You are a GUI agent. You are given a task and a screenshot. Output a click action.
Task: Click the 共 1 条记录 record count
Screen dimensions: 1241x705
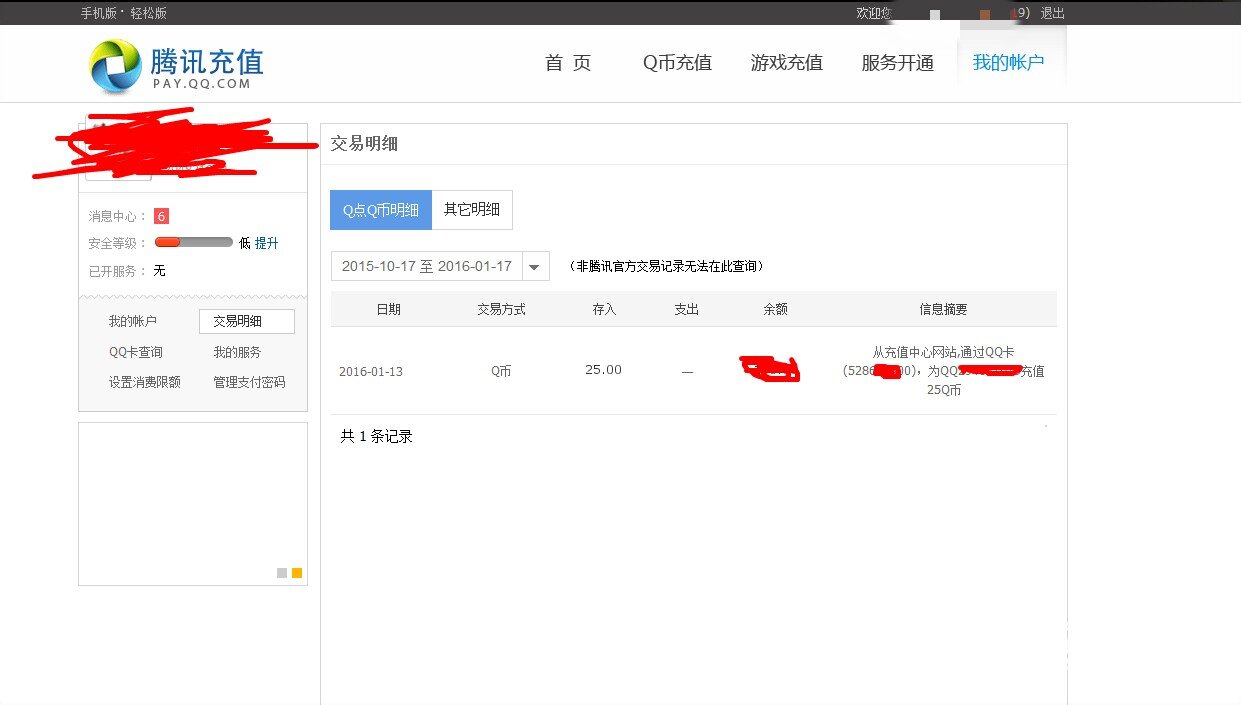coord(376,436)
